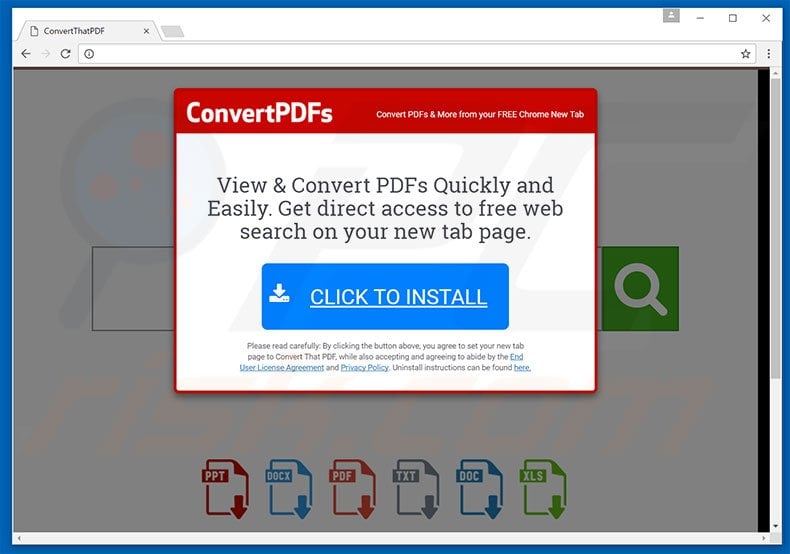Click the CLICK TO INSTALL button
Screen dimensions: 790x554
click(385, 297)
